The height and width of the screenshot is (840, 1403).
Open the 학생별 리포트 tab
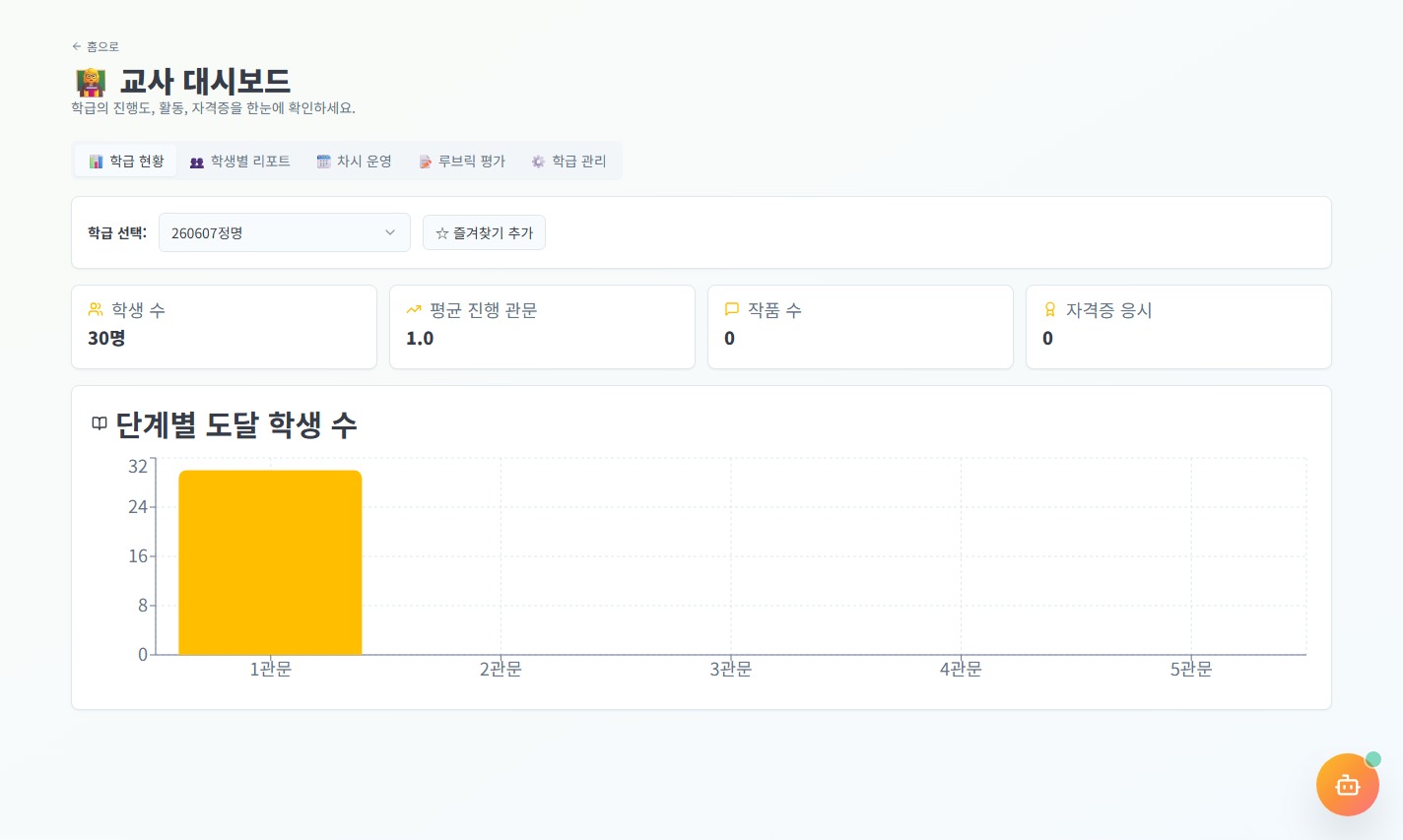pyautogui.click(x=240, y=161)
